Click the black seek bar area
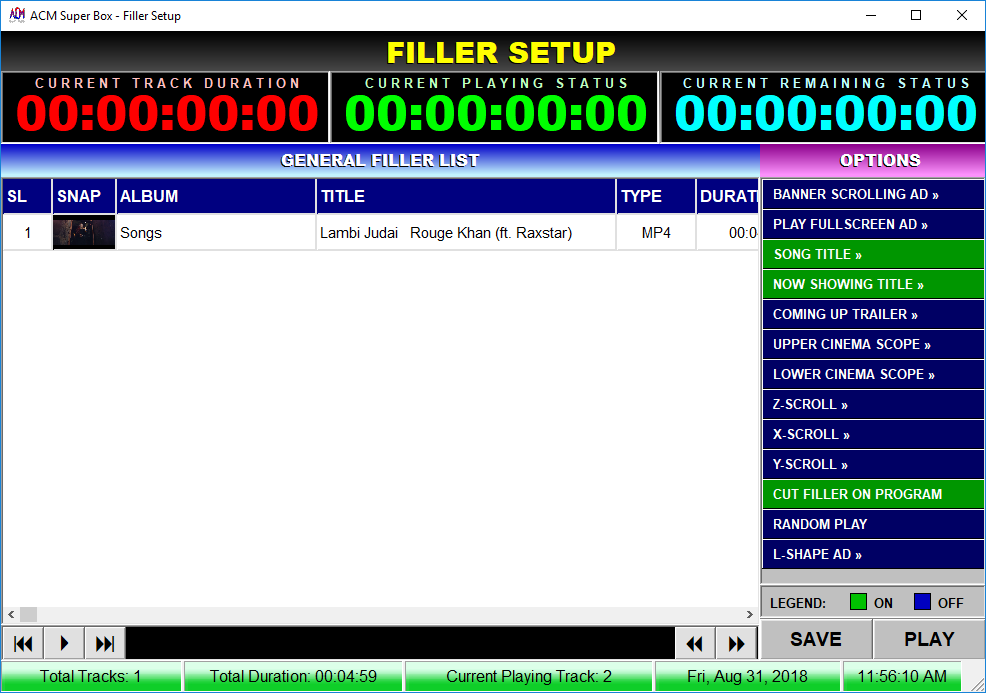The width and height of the screenshot is (986, 693). pos(400,643)
